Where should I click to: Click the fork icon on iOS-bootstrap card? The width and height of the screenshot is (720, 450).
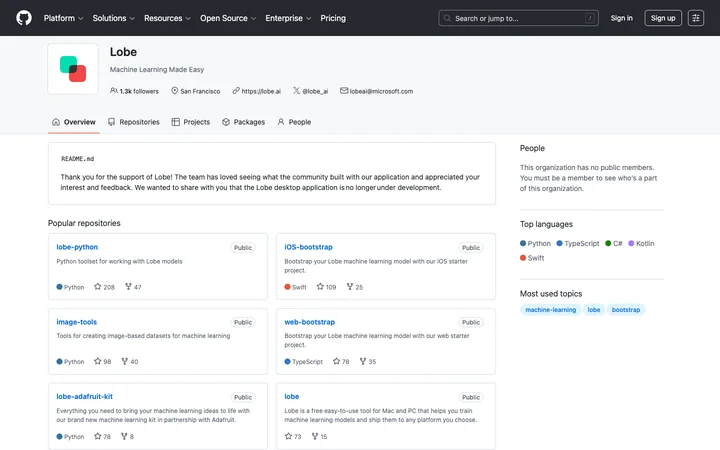(350, 287)
